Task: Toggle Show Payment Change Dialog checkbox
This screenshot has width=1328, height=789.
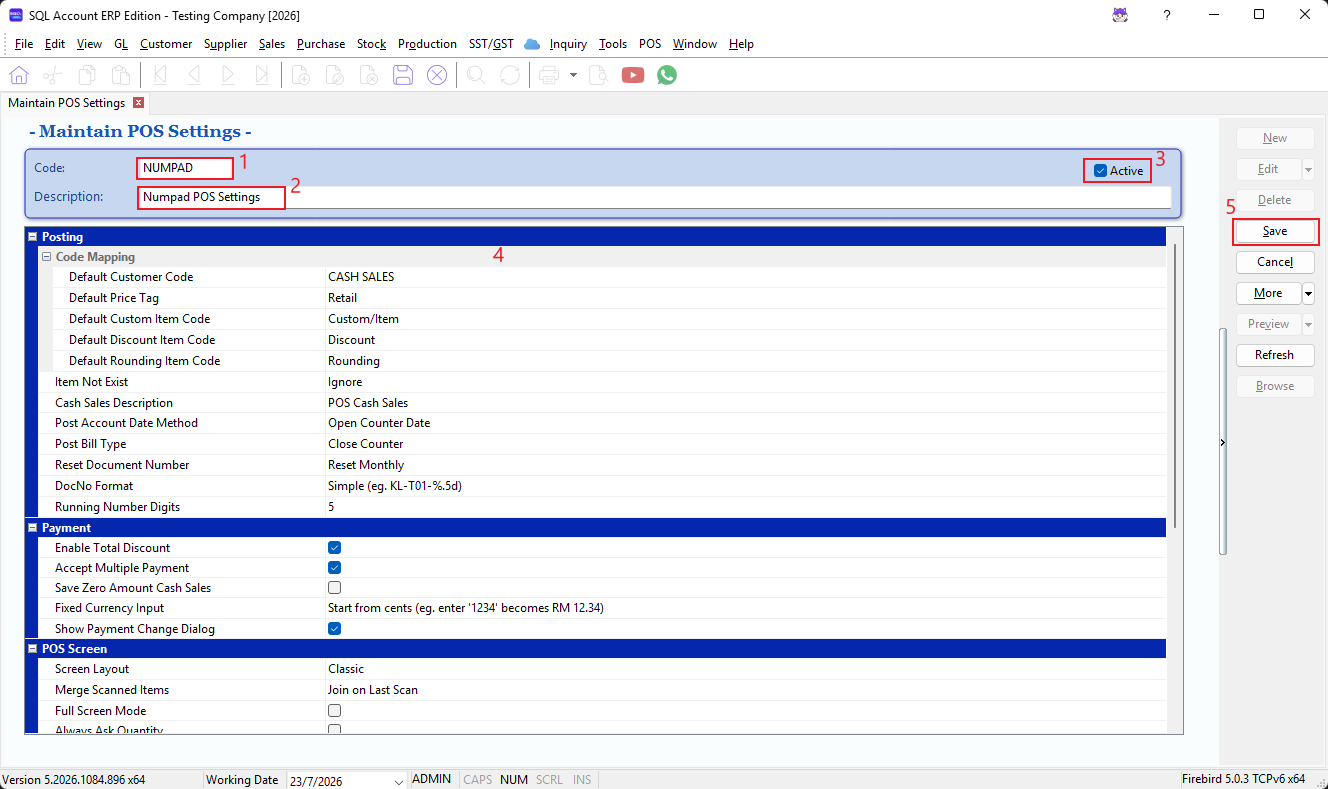Action: coord(335,629)
